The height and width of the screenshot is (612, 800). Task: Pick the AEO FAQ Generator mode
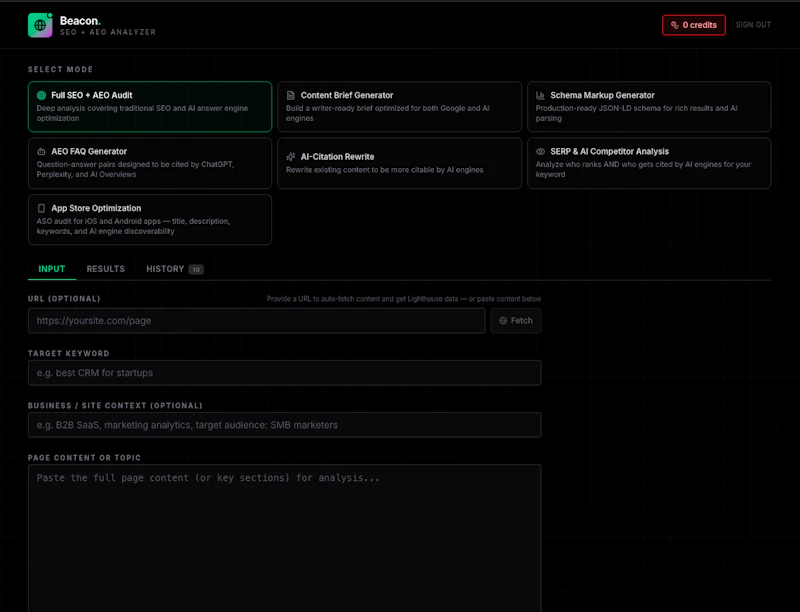[x=150, y=163]
